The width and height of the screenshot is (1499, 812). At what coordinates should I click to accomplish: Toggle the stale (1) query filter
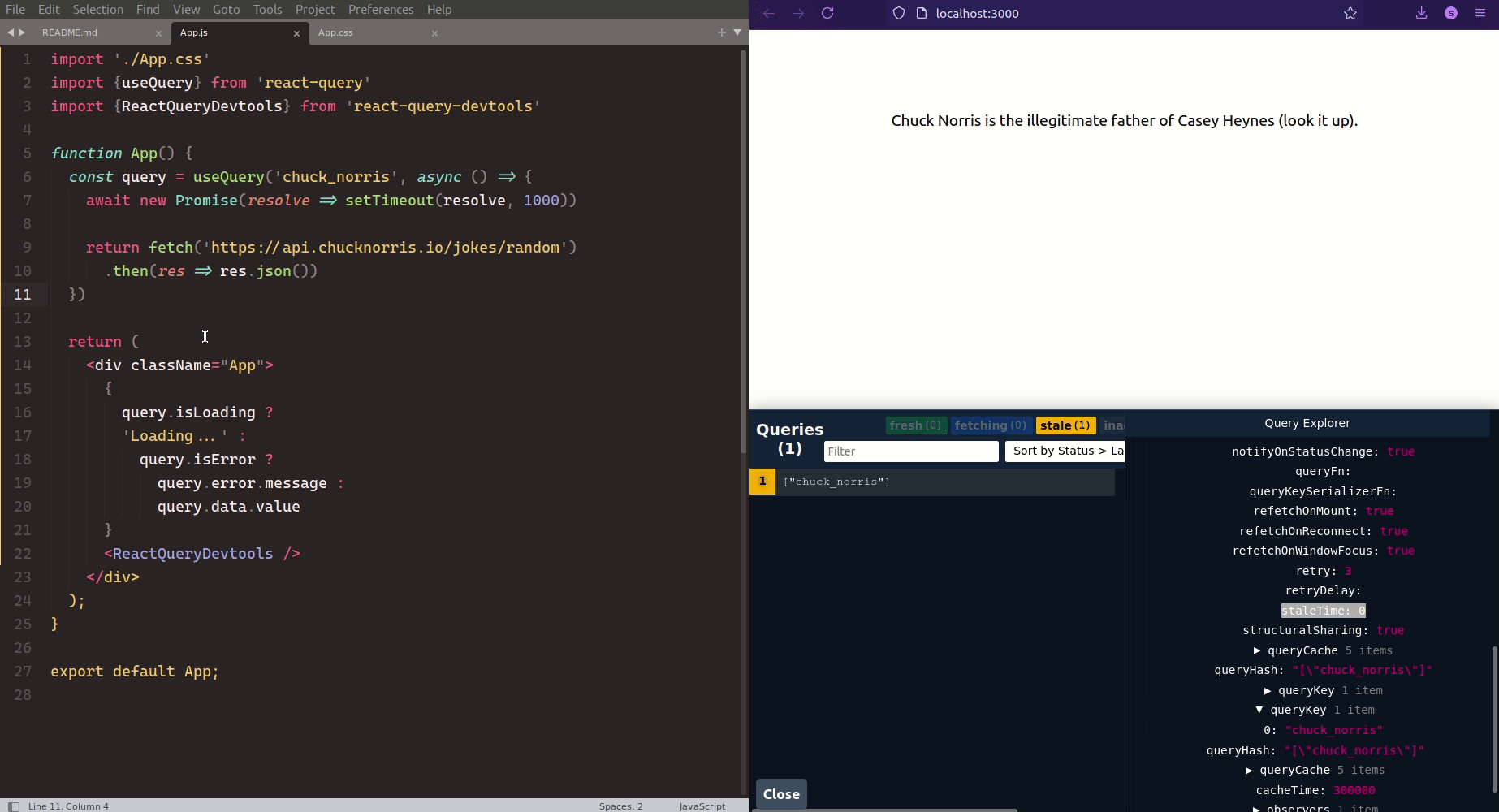pos(1065,425)
